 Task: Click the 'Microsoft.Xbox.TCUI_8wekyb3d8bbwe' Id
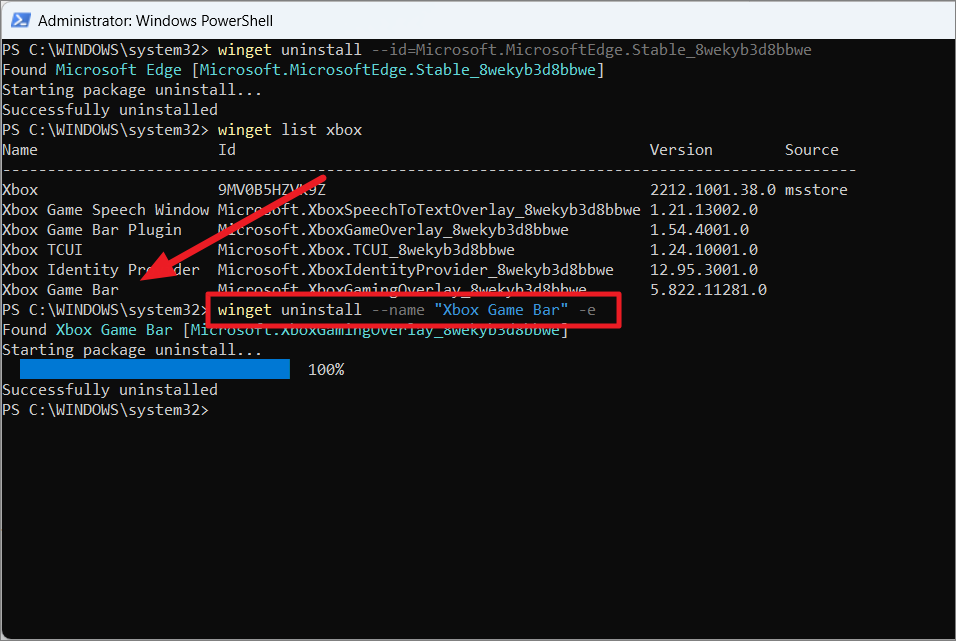(366, 250)
